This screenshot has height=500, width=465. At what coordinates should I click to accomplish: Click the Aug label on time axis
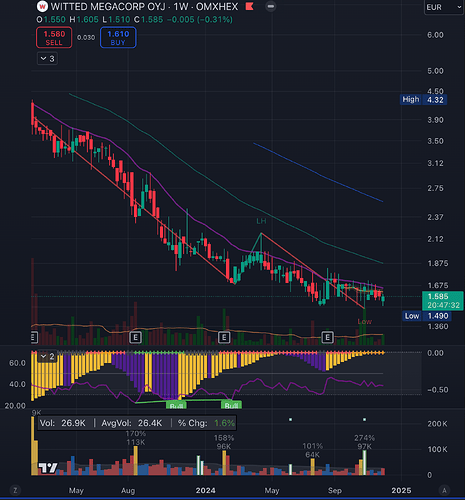click(128, 491)
